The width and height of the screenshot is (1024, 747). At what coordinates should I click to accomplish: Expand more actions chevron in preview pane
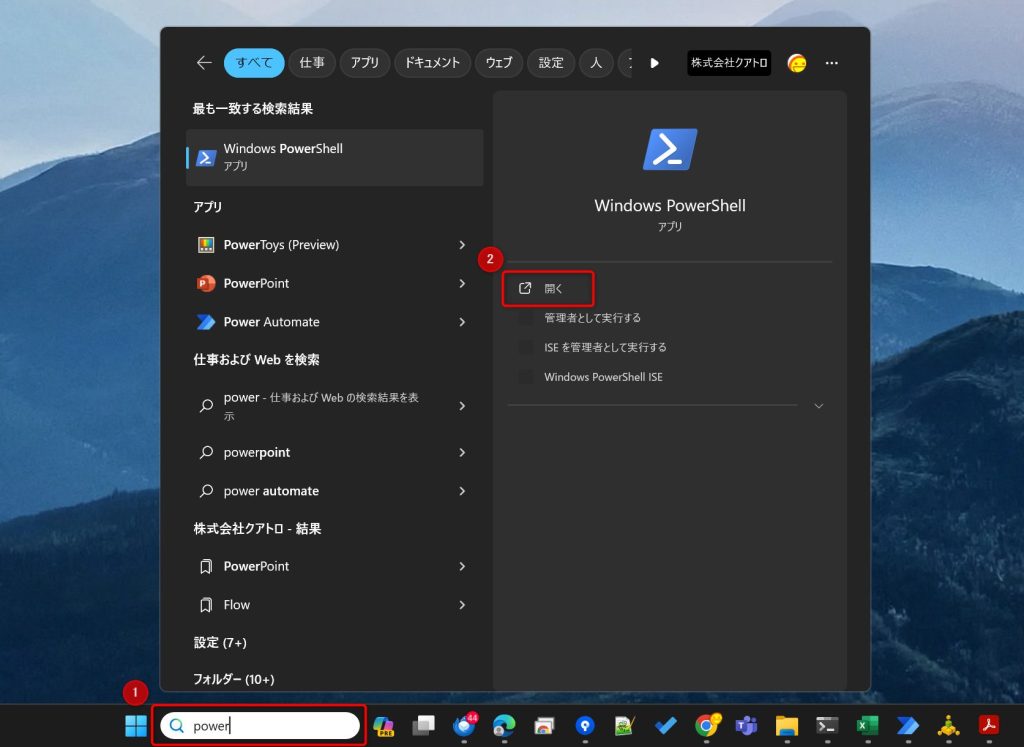coord(818,406)
